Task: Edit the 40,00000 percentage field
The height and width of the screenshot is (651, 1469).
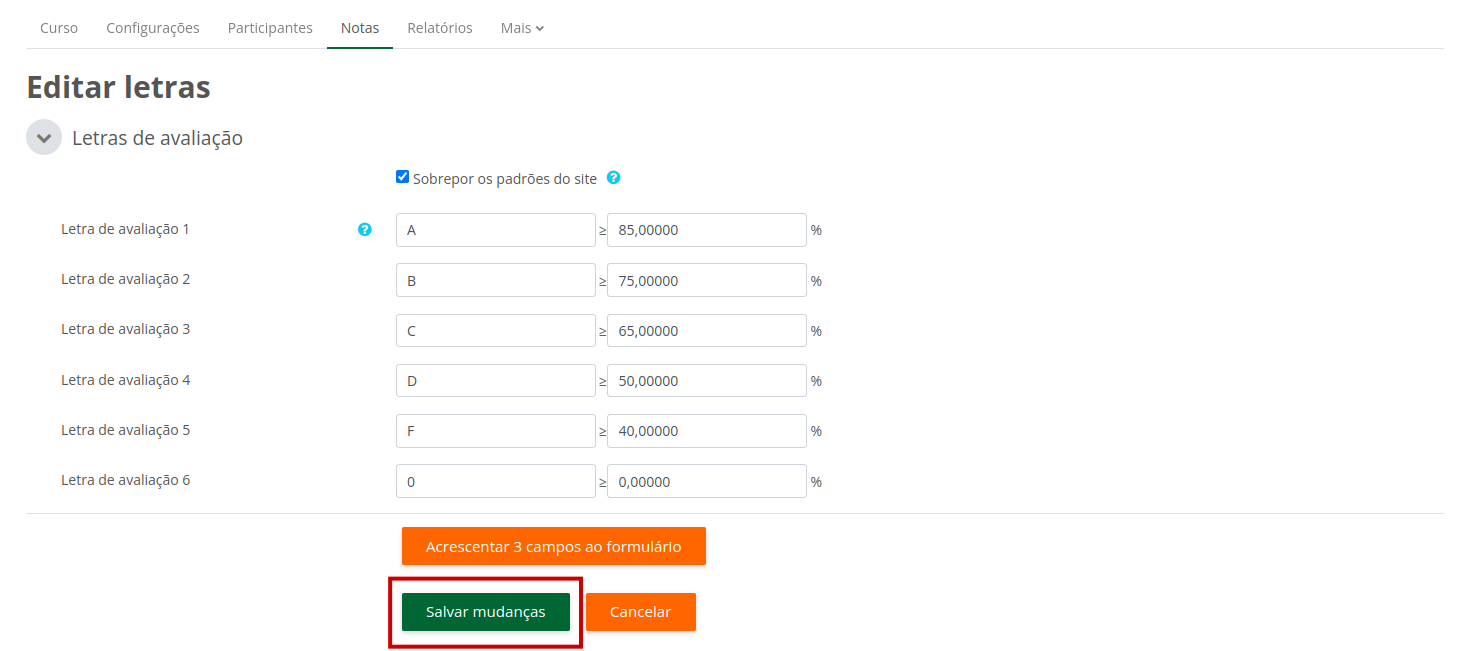Action: (x=706, y=431)
